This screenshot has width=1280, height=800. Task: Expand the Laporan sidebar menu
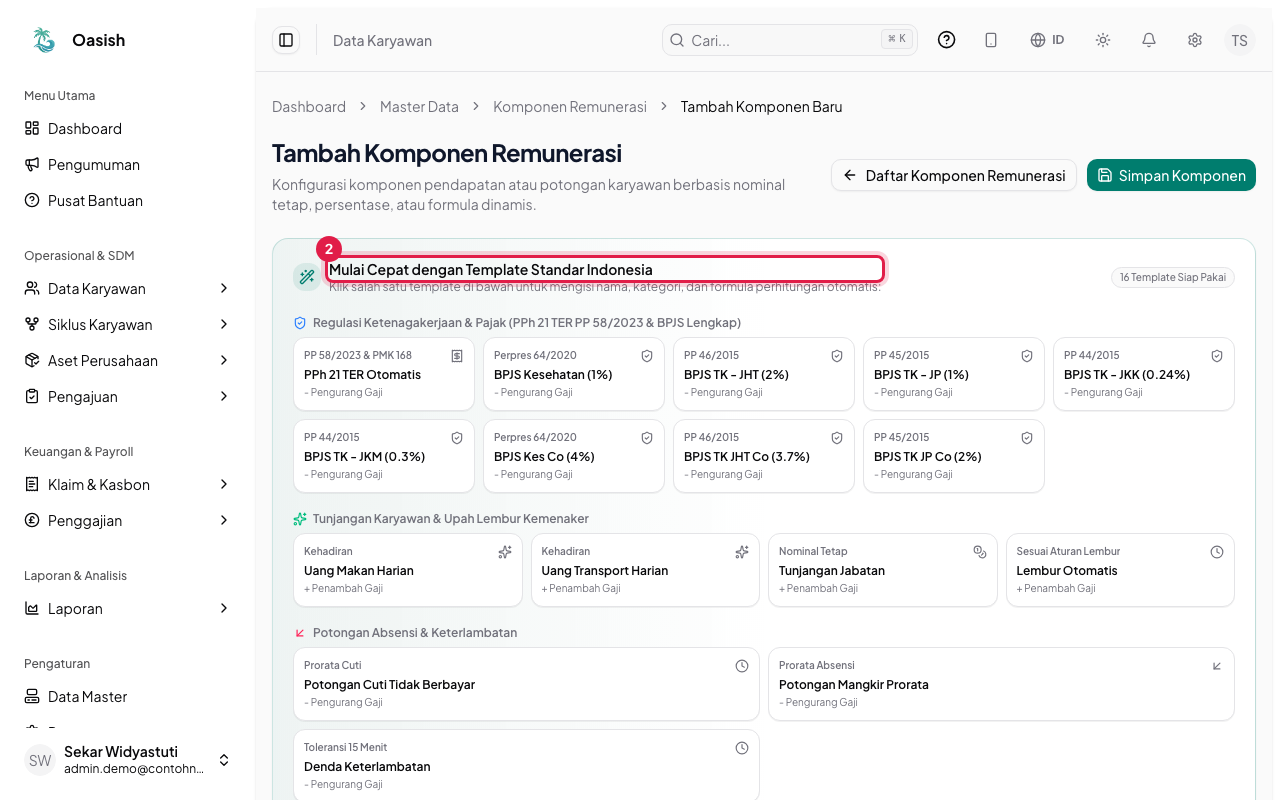(x=128, y=609)
